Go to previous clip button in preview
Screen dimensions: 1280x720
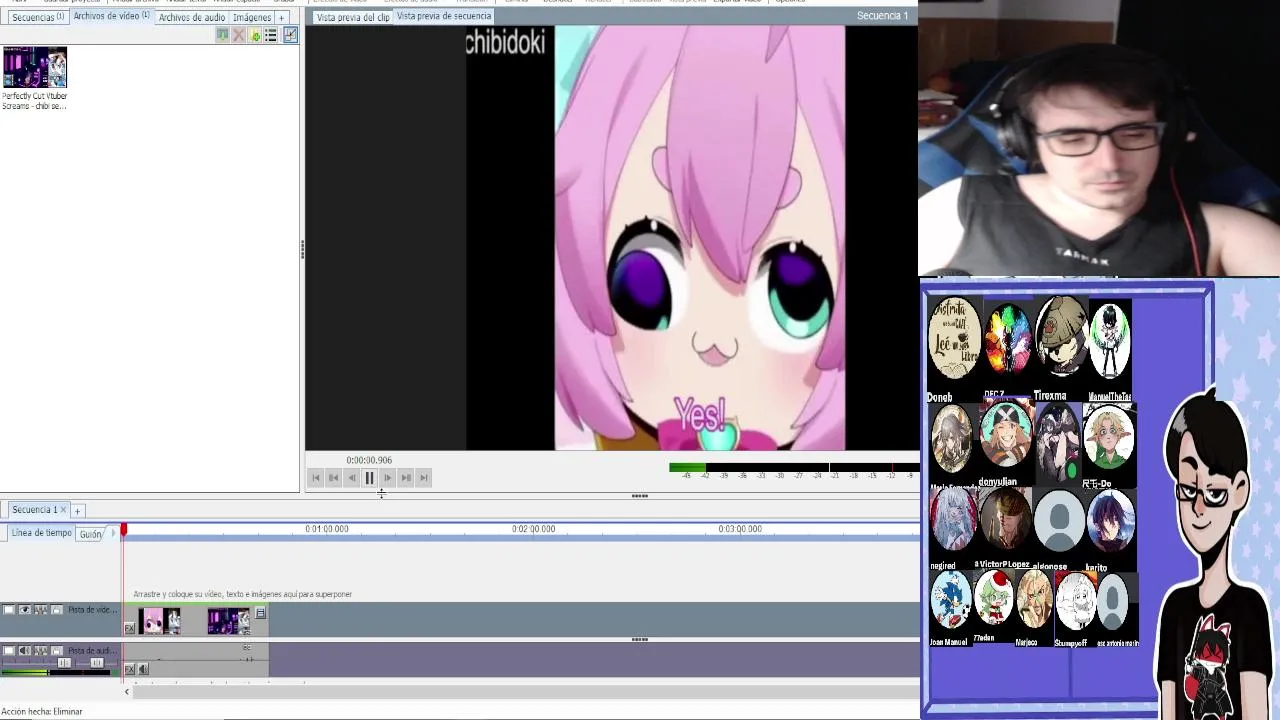click(334, 478)
